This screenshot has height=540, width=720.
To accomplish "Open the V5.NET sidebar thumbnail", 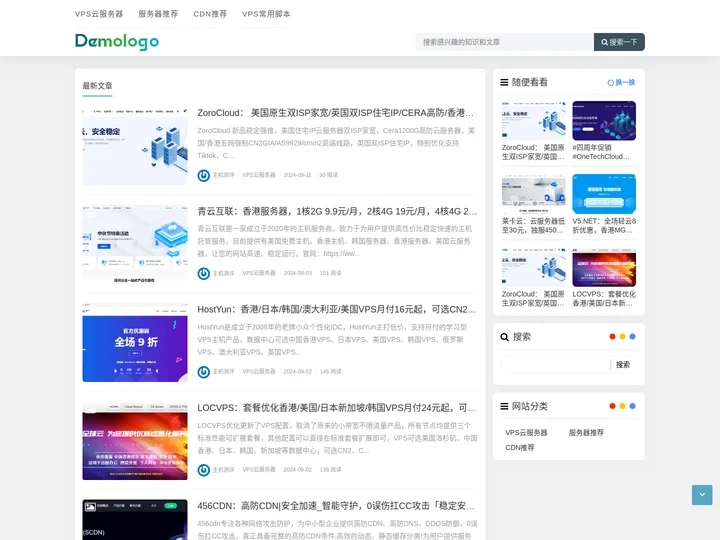I will pos(604,194).
